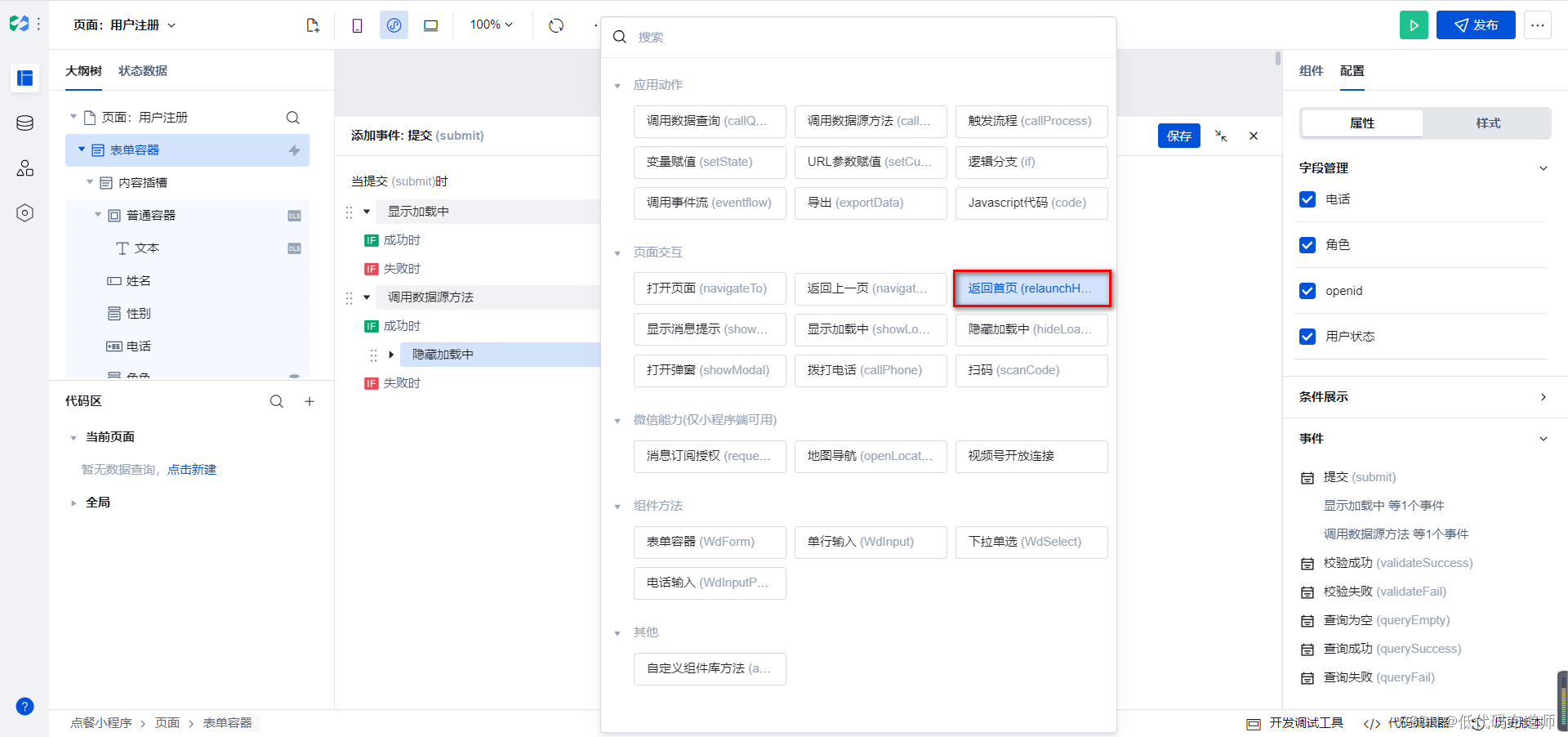Viewport: 1568px width, 737px height.
Task: Search in the 代码区 panel
Action: click(277, 401)
